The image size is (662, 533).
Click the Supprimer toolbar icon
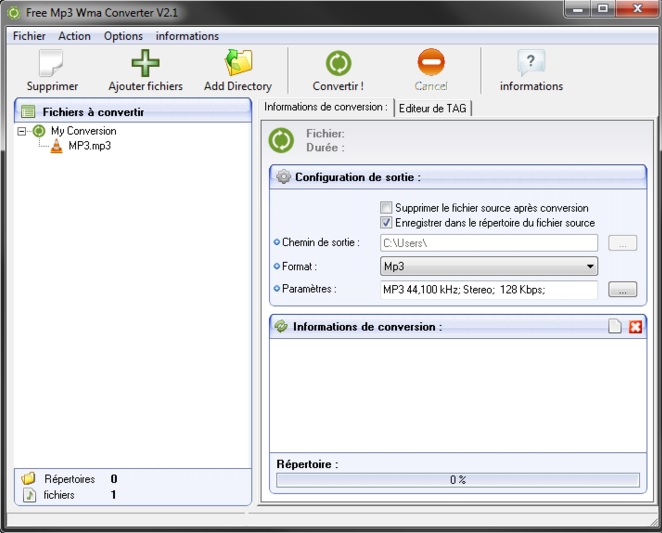pyautogui.click(x=51, y=63)
